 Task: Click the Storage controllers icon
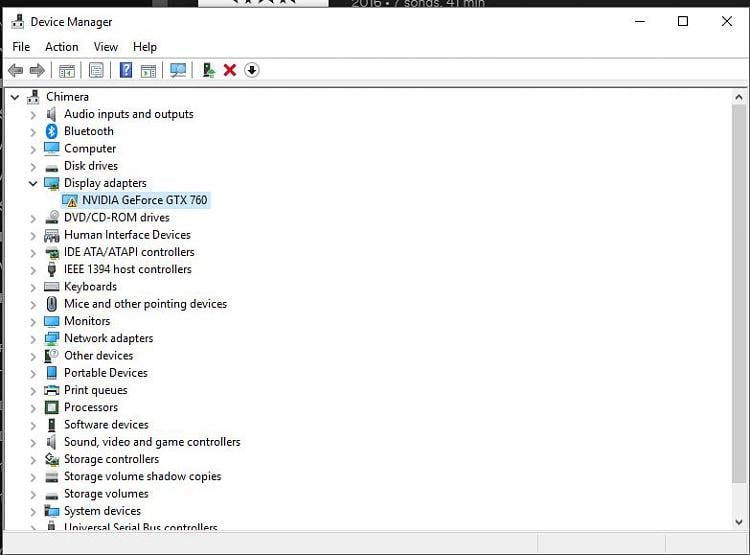coord(52,459)
